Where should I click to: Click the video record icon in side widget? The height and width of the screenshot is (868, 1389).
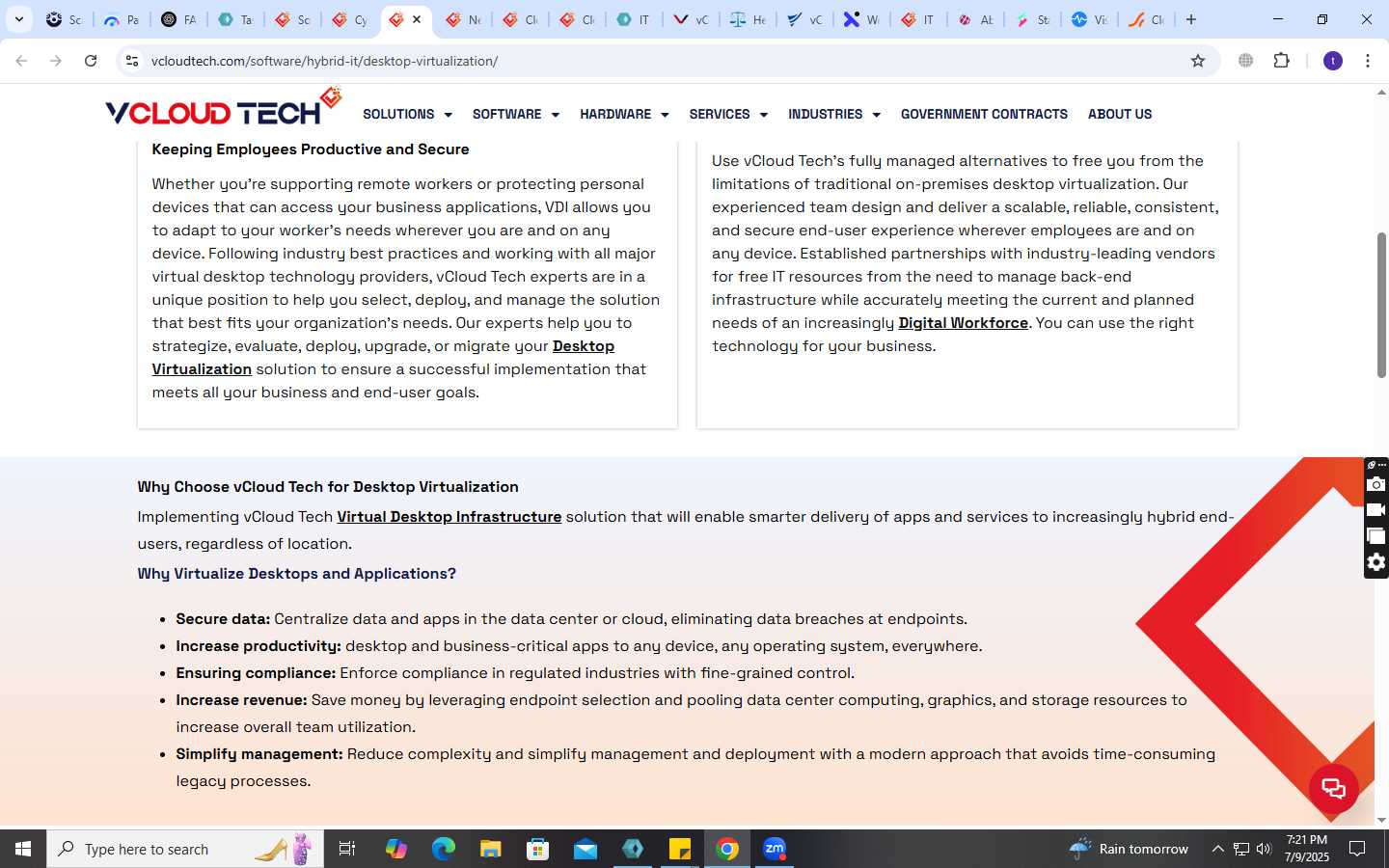tap(1376, 510)
